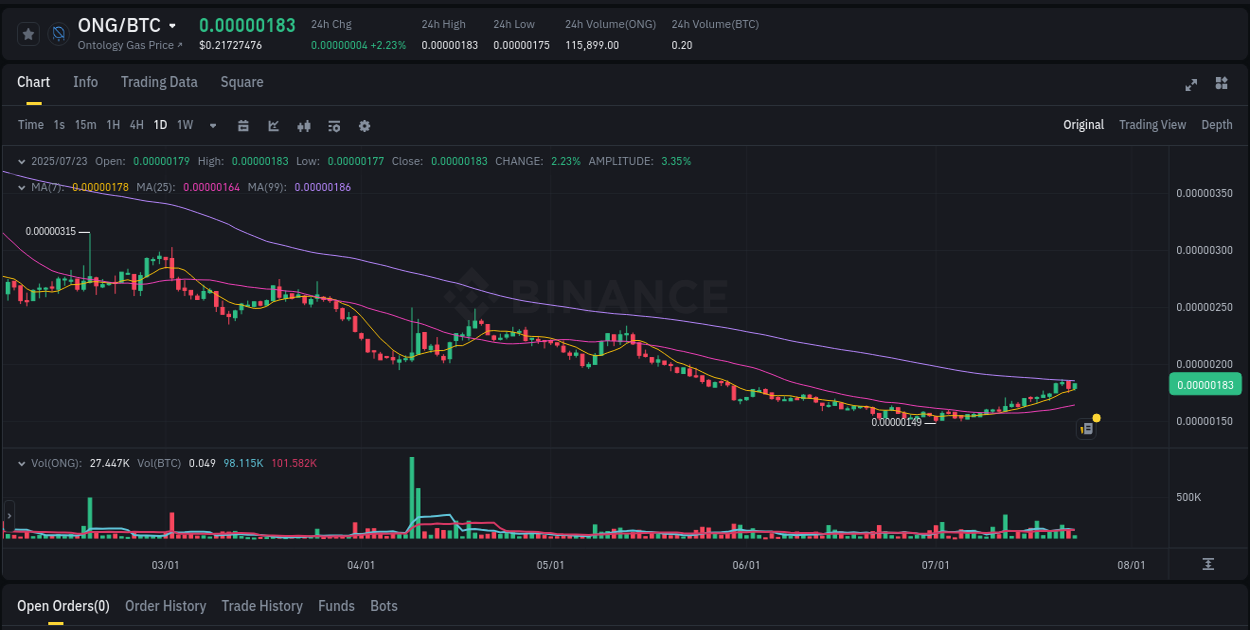Select the Order History tab
Image resolution: width=1250 pixels, height=630 pixels.
[165, 606]
